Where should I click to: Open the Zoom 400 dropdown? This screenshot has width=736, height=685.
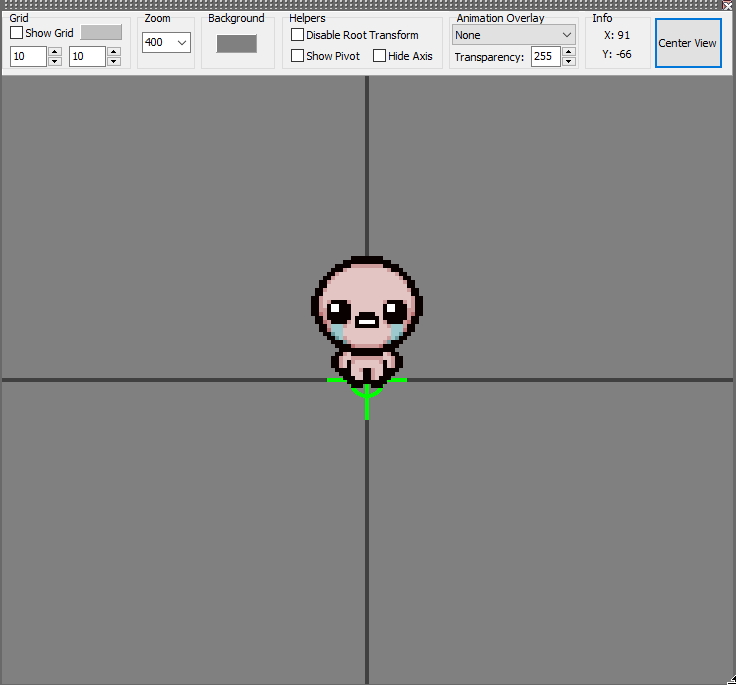coord(166,42)
